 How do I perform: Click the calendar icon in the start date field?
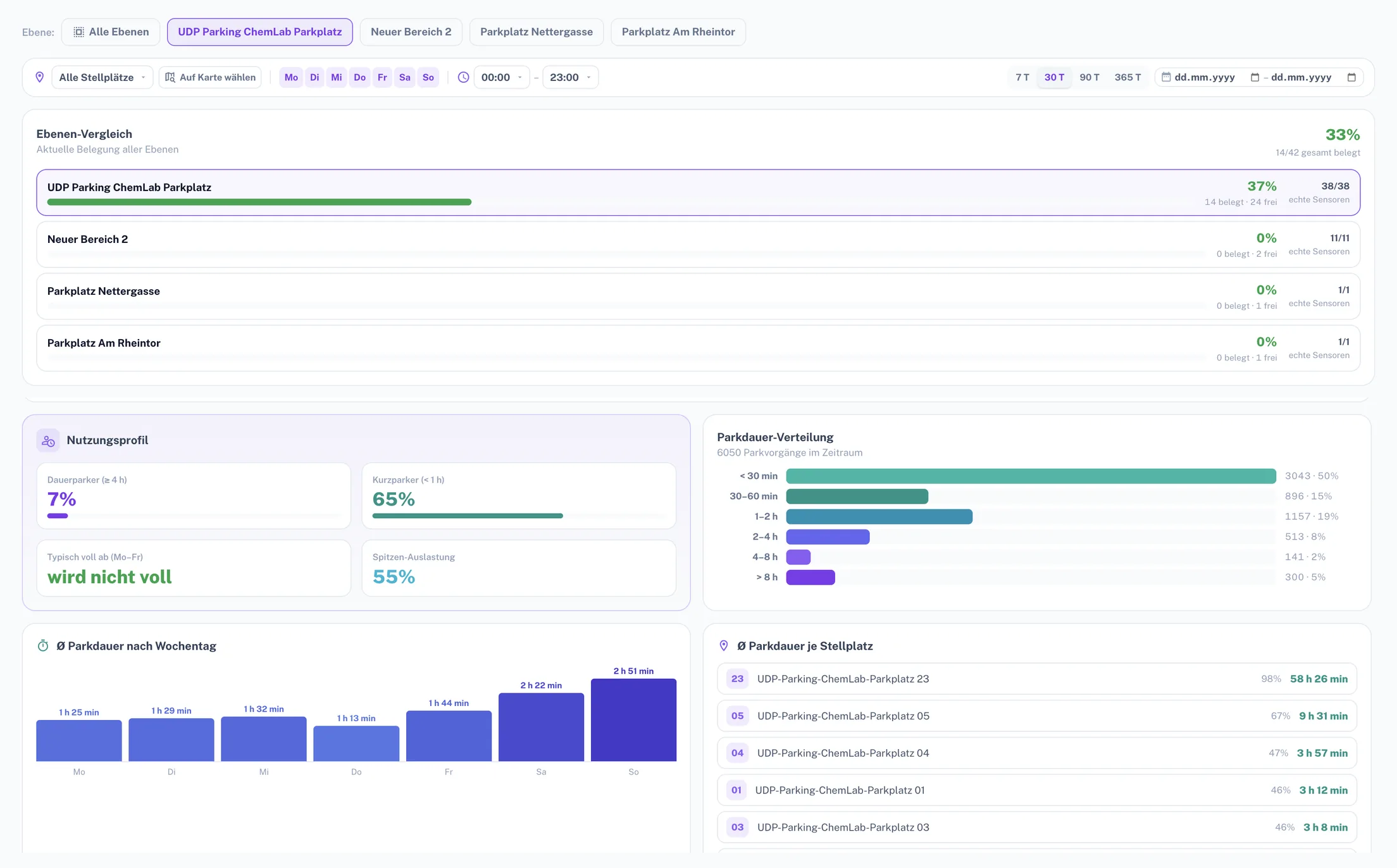click(1165, 77)
